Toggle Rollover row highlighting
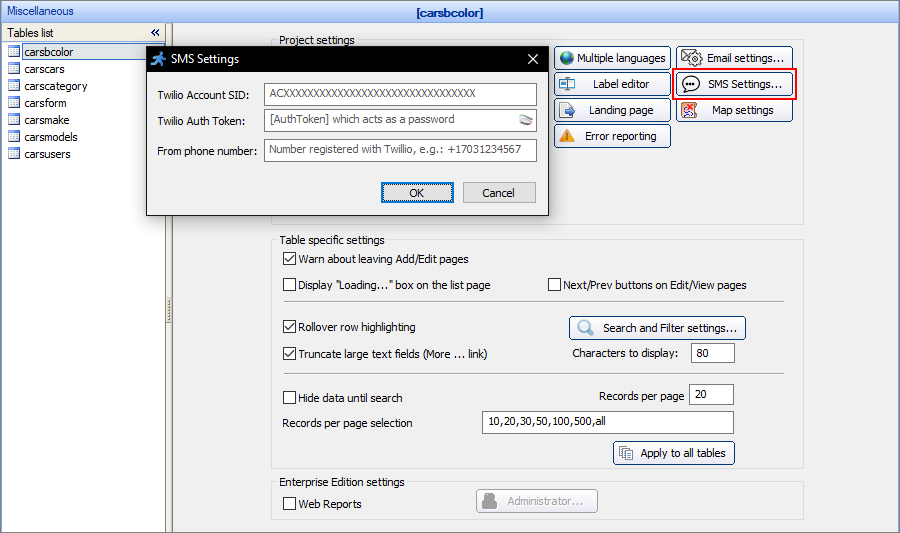Viewport: 900px width, 533px height. pos(289,327)
